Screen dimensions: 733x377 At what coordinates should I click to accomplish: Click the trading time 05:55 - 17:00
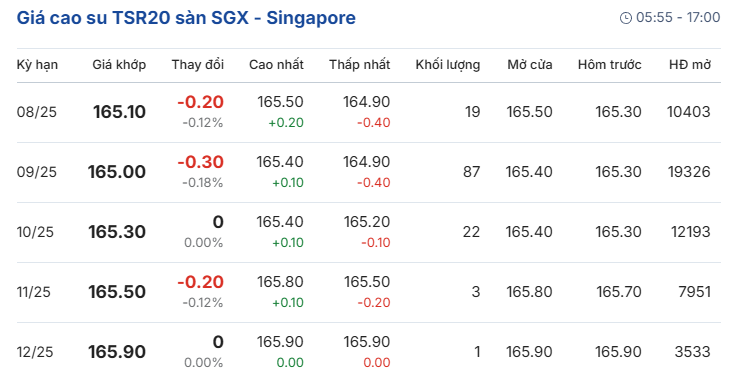(678, 18)
